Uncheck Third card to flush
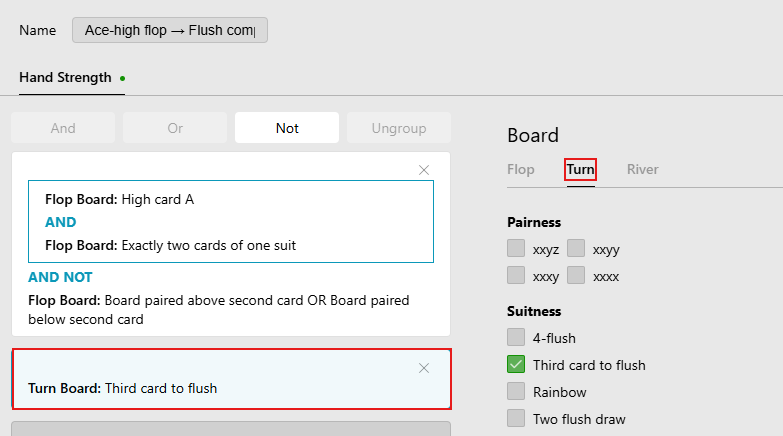Viewport: 783px width, 436px height. pyautogui.click(x=516, y=364)
